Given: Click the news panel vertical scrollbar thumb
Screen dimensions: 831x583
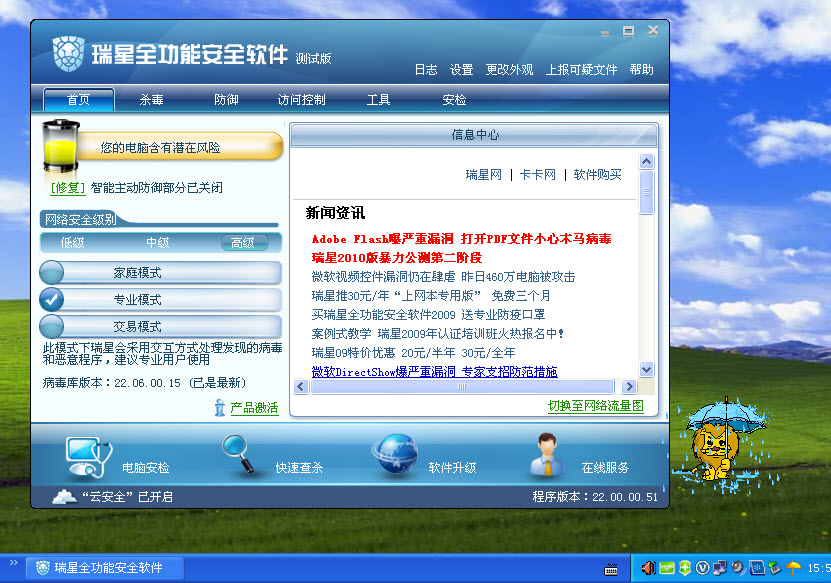Looking at the screenshot, I should point(647,192).
